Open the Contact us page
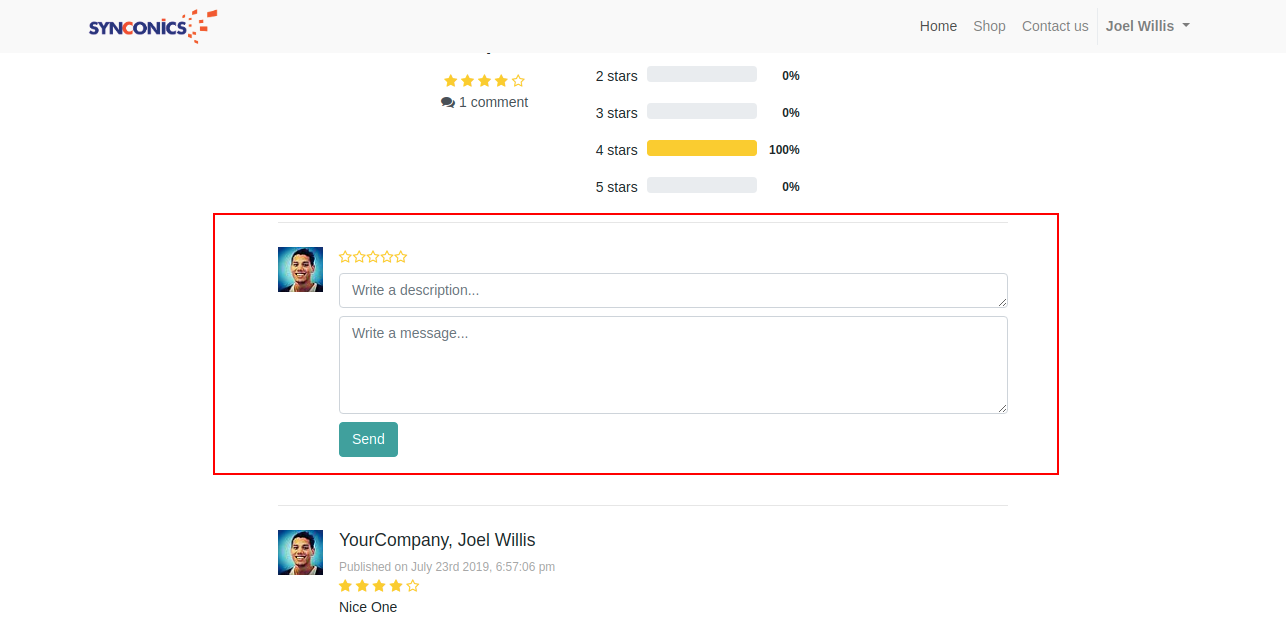 tap(1054, 26)
